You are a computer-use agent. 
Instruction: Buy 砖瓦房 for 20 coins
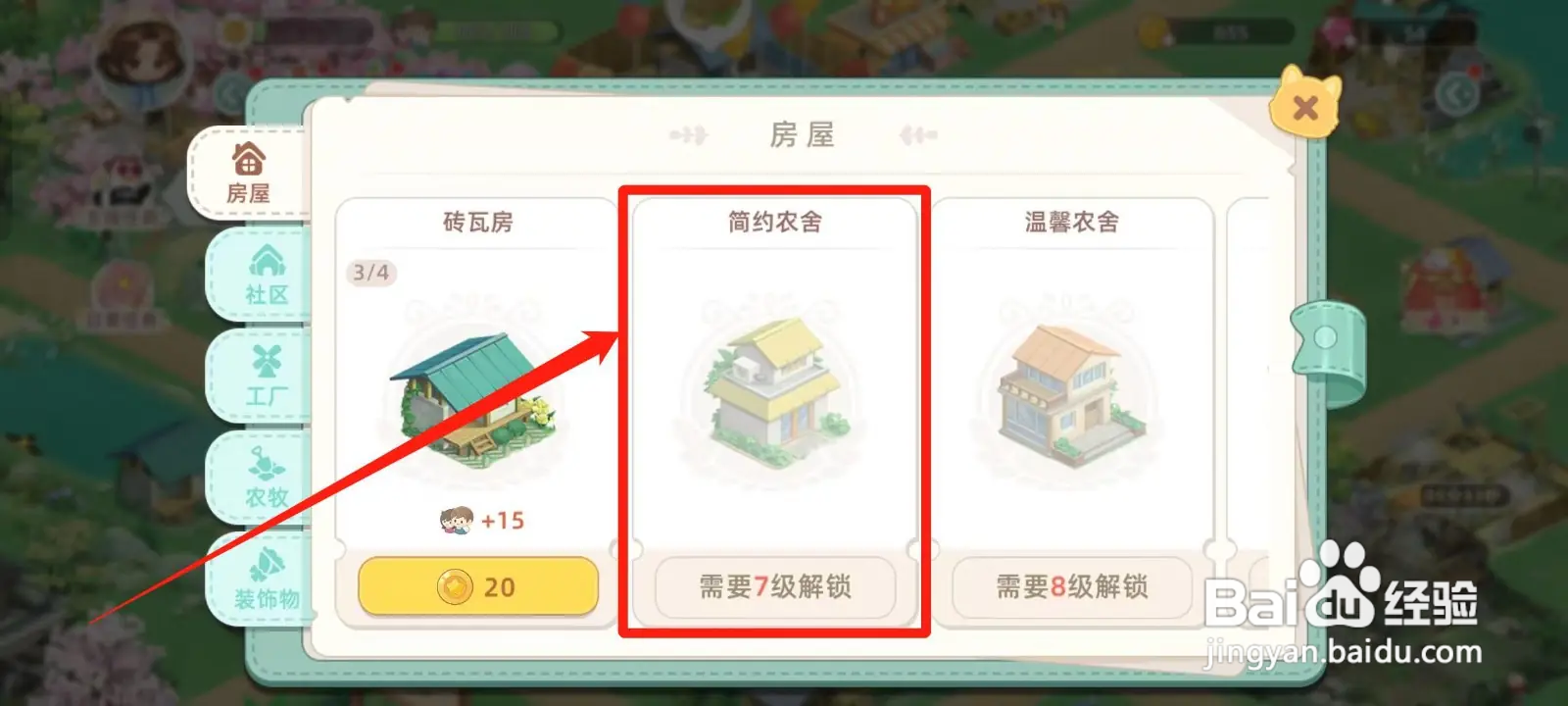[x=478, y=586]
